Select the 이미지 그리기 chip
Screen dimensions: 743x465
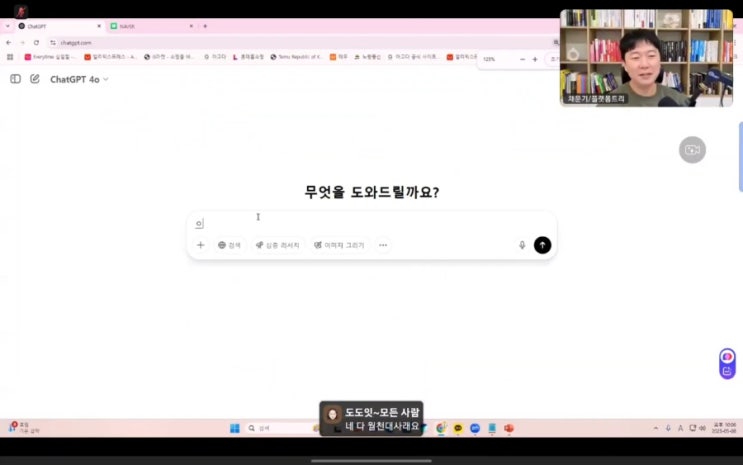[339, 245]
